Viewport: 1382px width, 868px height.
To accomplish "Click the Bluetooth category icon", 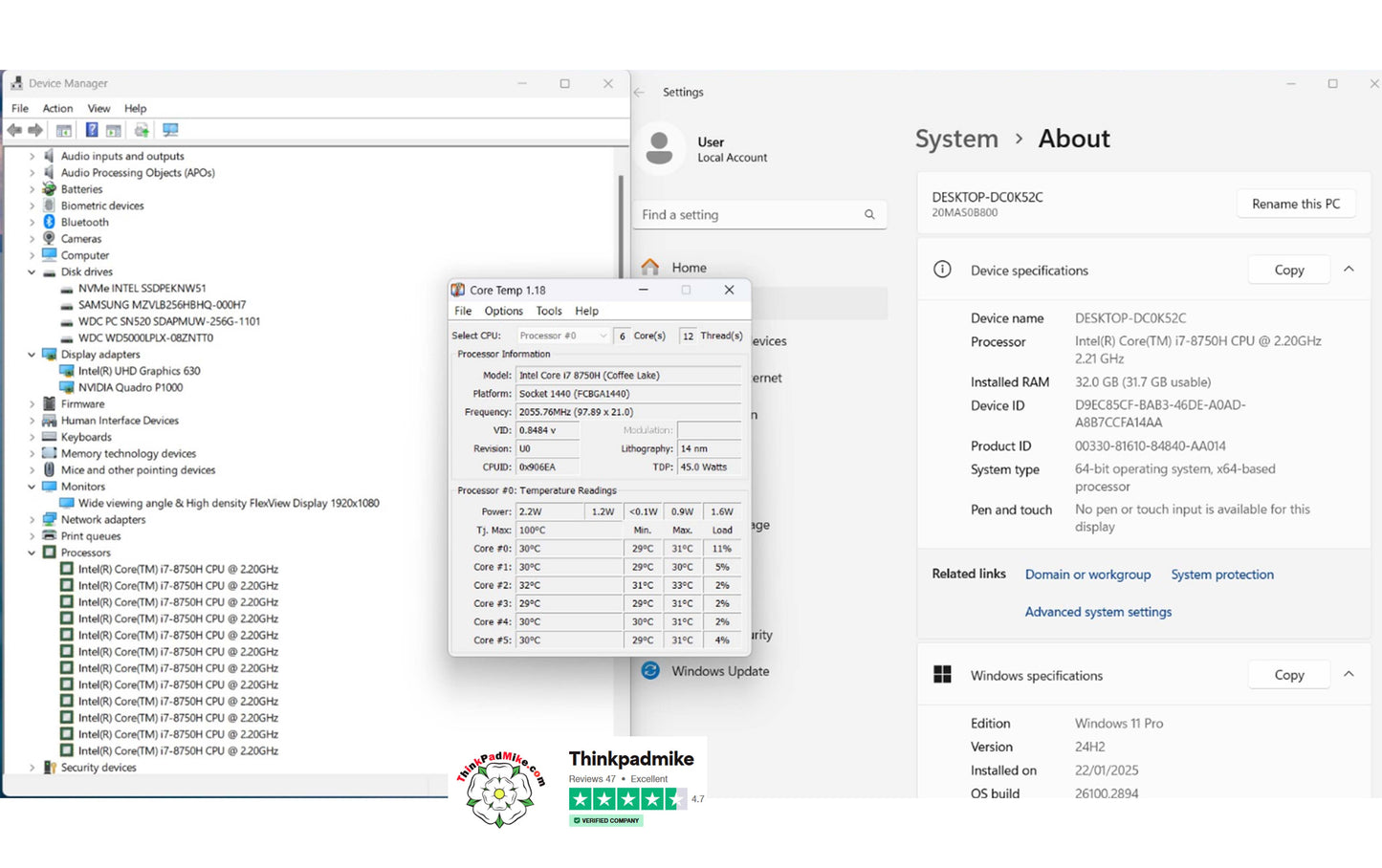I will pos(50,222).
